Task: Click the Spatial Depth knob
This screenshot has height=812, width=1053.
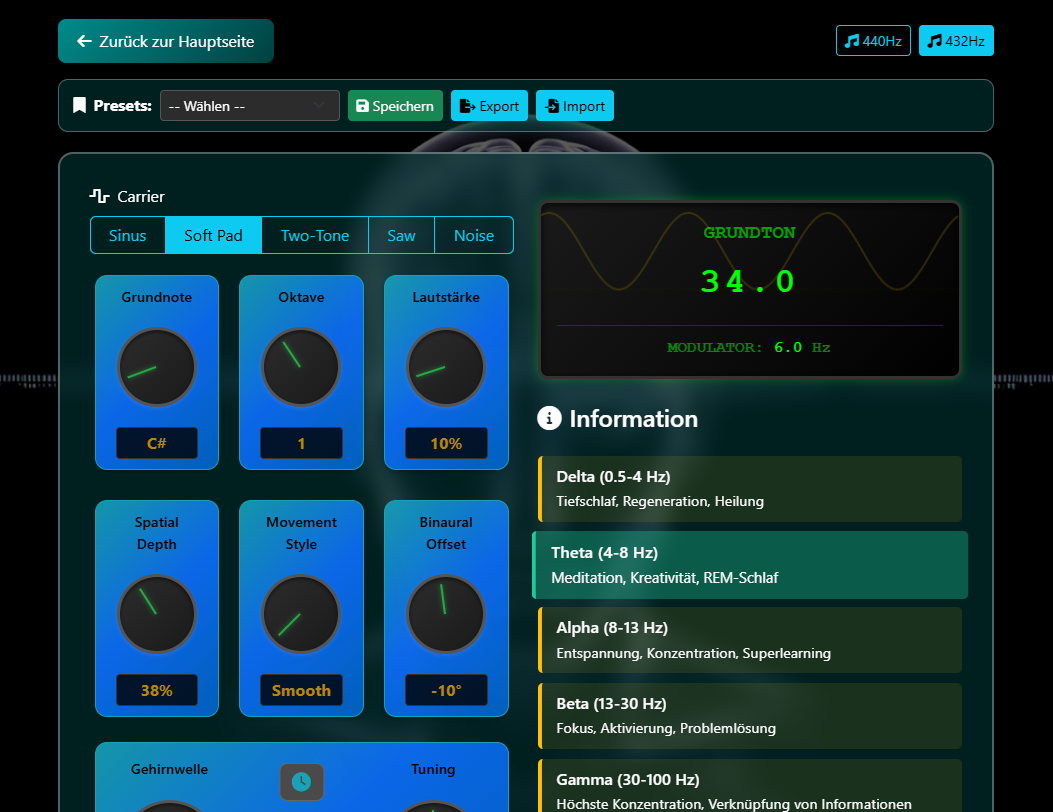Action: (x=156, y=614)
